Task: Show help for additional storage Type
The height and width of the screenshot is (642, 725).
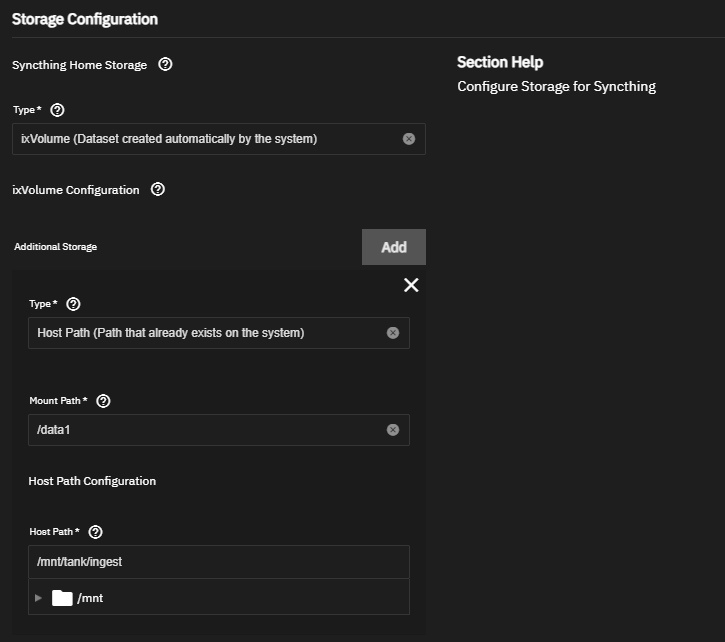Action: [x=73, y=304]
